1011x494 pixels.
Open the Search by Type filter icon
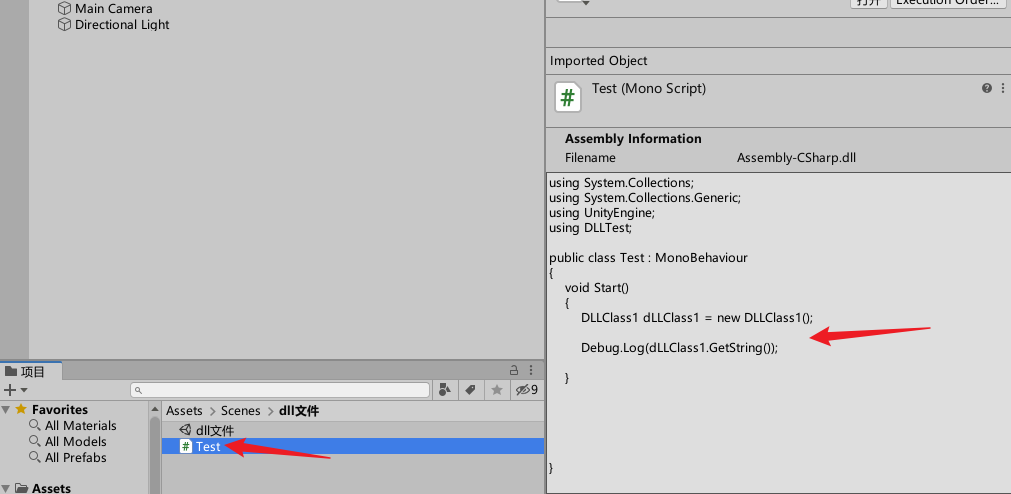tap(444, 390)
